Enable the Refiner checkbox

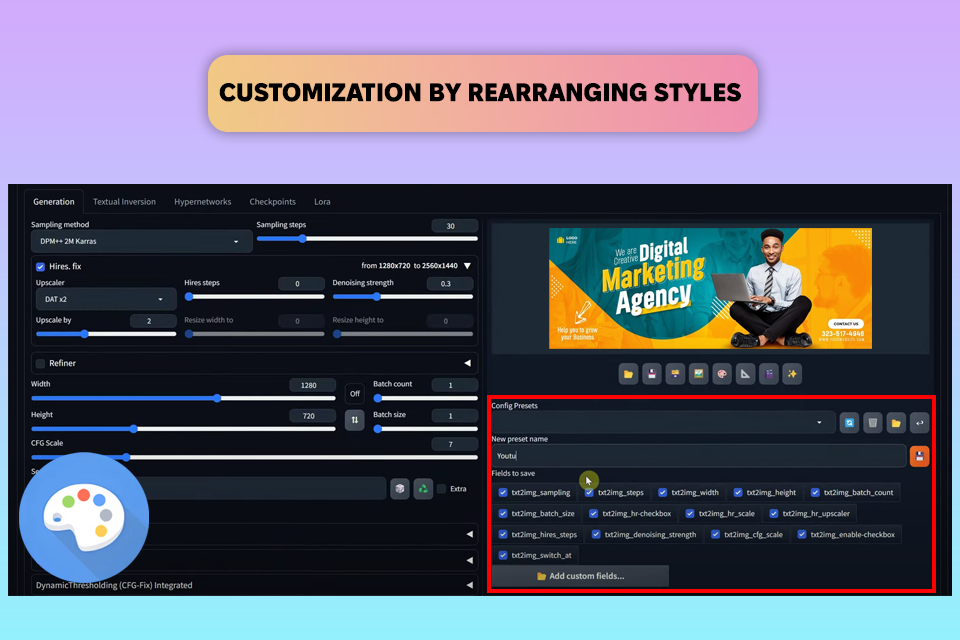(41, 363)
